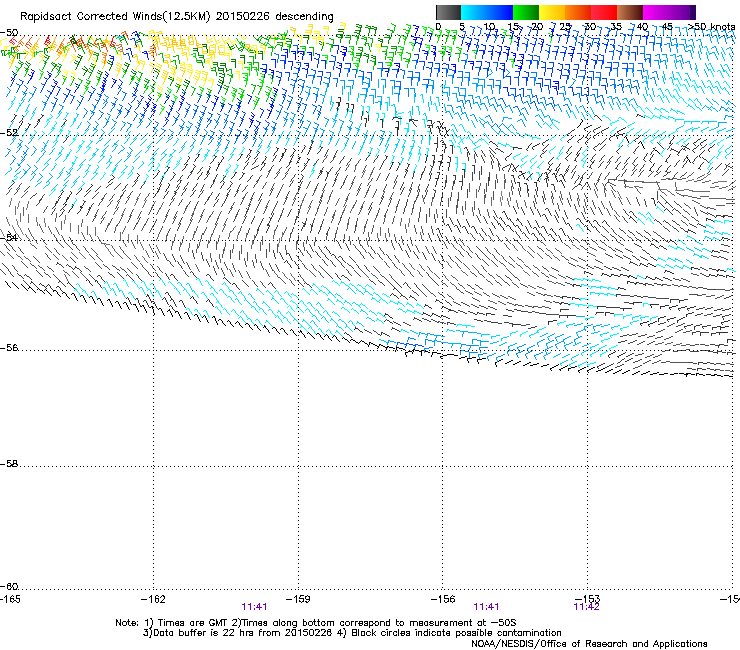This screenshot has width=740, height=650.
Task: Click the gray 0–5 knots legend swatch
Action: click(448, 12)
